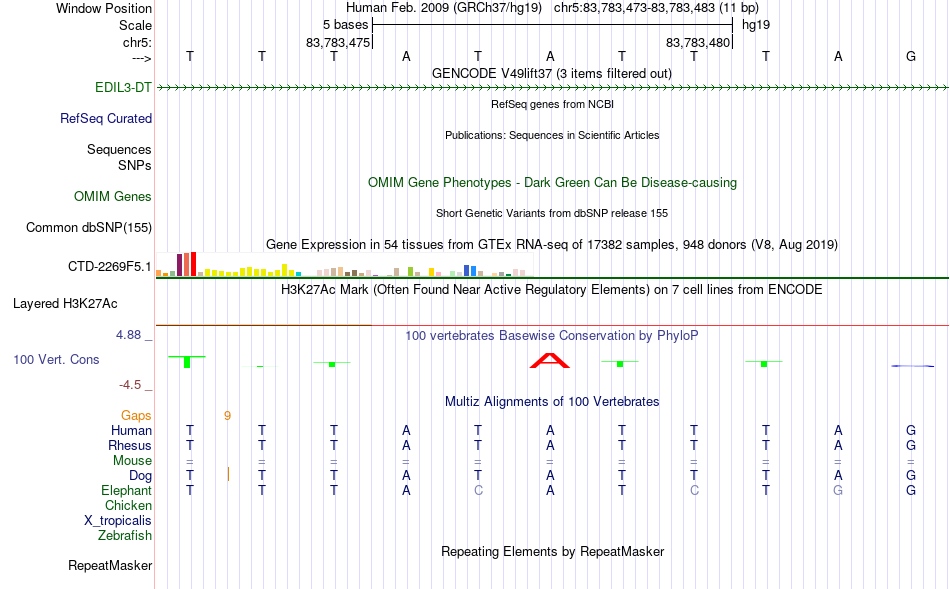Open the RefSeq Curated track label
Viewport: 950px width, 589px height.
(x=106, y=118)
